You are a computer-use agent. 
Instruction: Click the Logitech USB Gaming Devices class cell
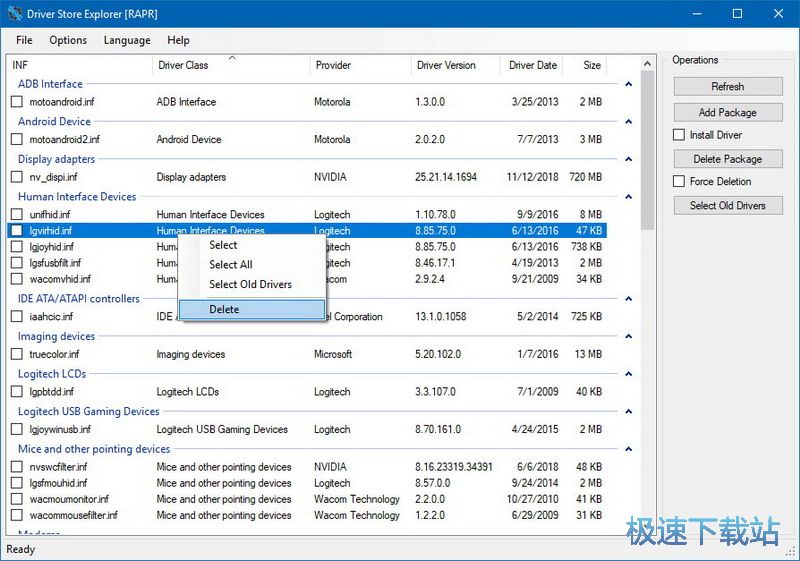point(222,429)
